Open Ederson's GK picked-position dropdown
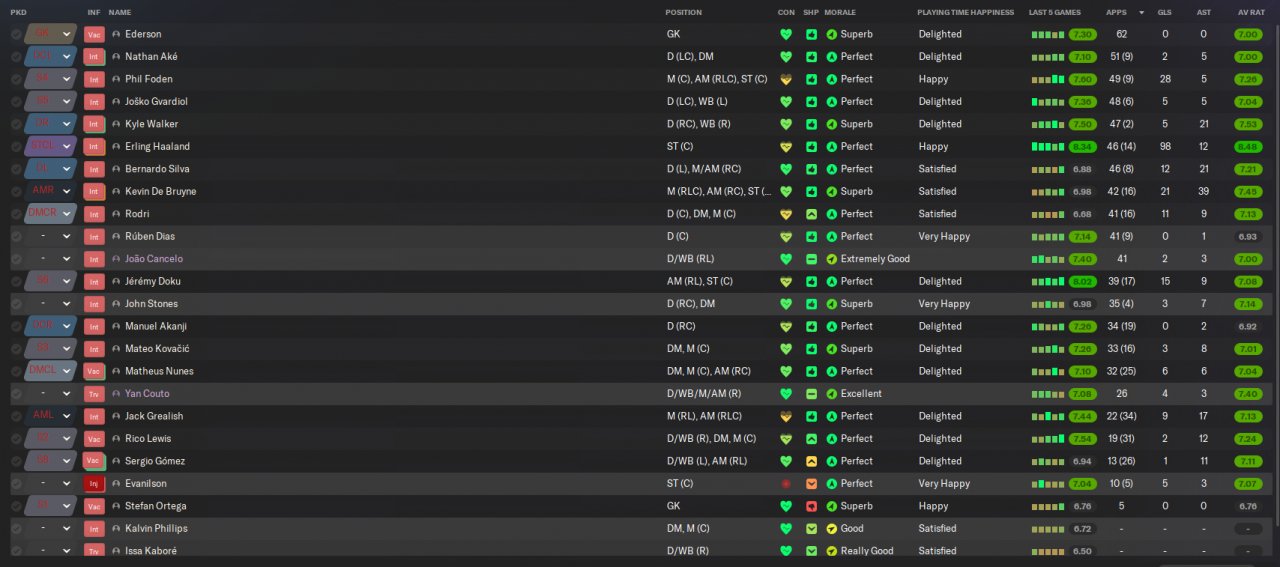This screenshot has width=1280, height=567. click(x=52, y=34)
